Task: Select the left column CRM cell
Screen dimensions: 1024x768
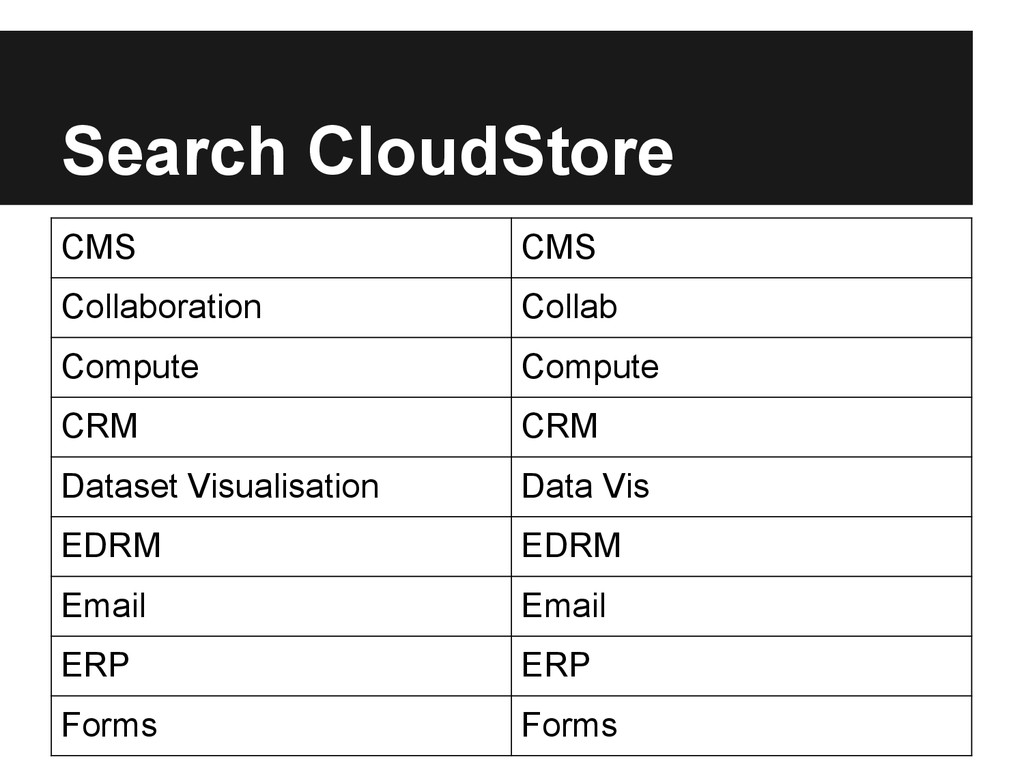Action: coord(281,427)
